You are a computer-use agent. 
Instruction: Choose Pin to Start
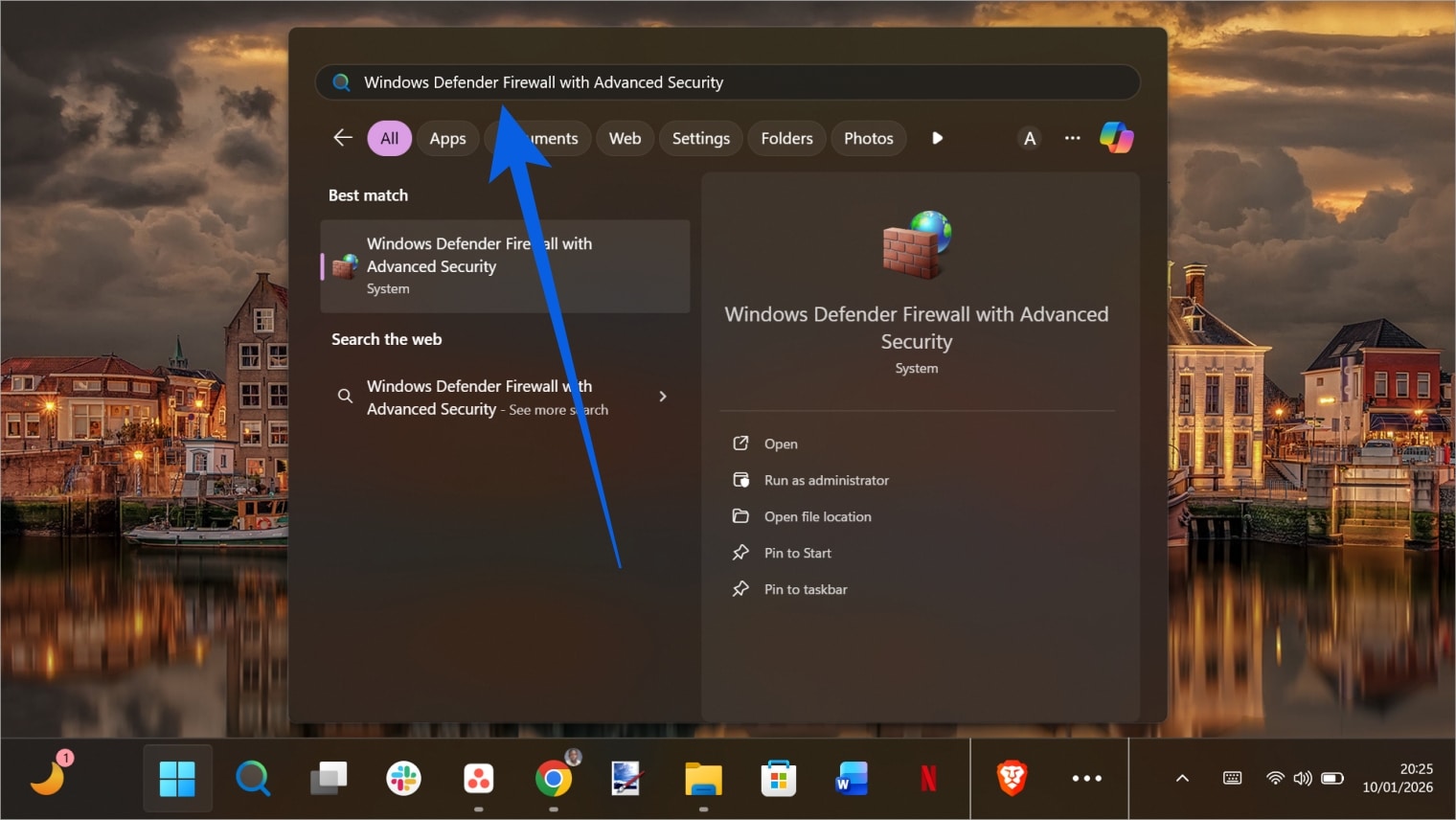(797, 553)
